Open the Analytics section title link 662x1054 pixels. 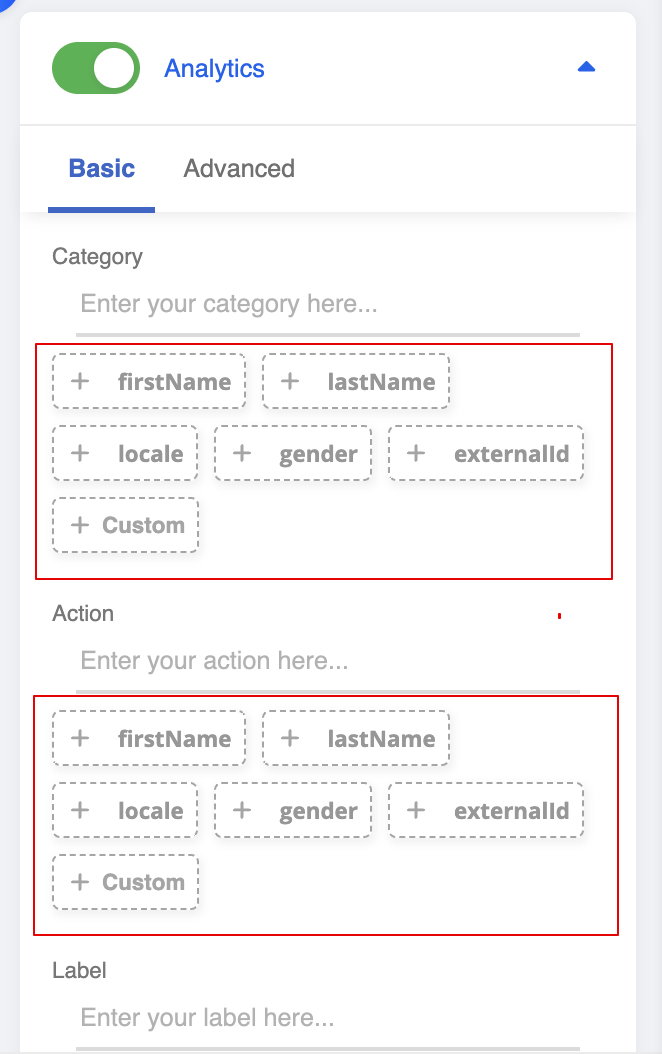click(214, 68)
